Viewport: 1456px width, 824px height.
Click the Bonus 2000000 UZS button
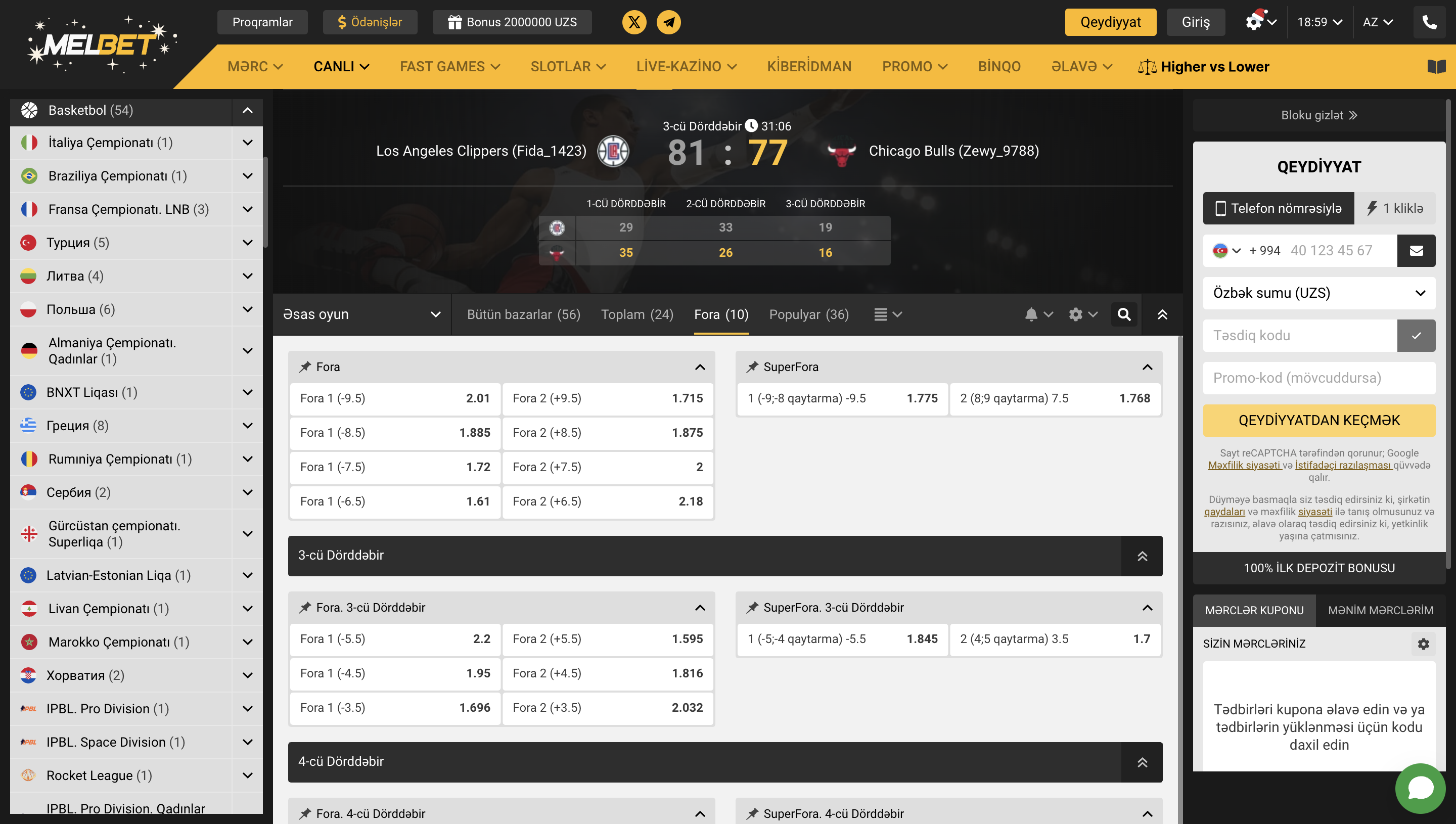[x=512, y=22]
